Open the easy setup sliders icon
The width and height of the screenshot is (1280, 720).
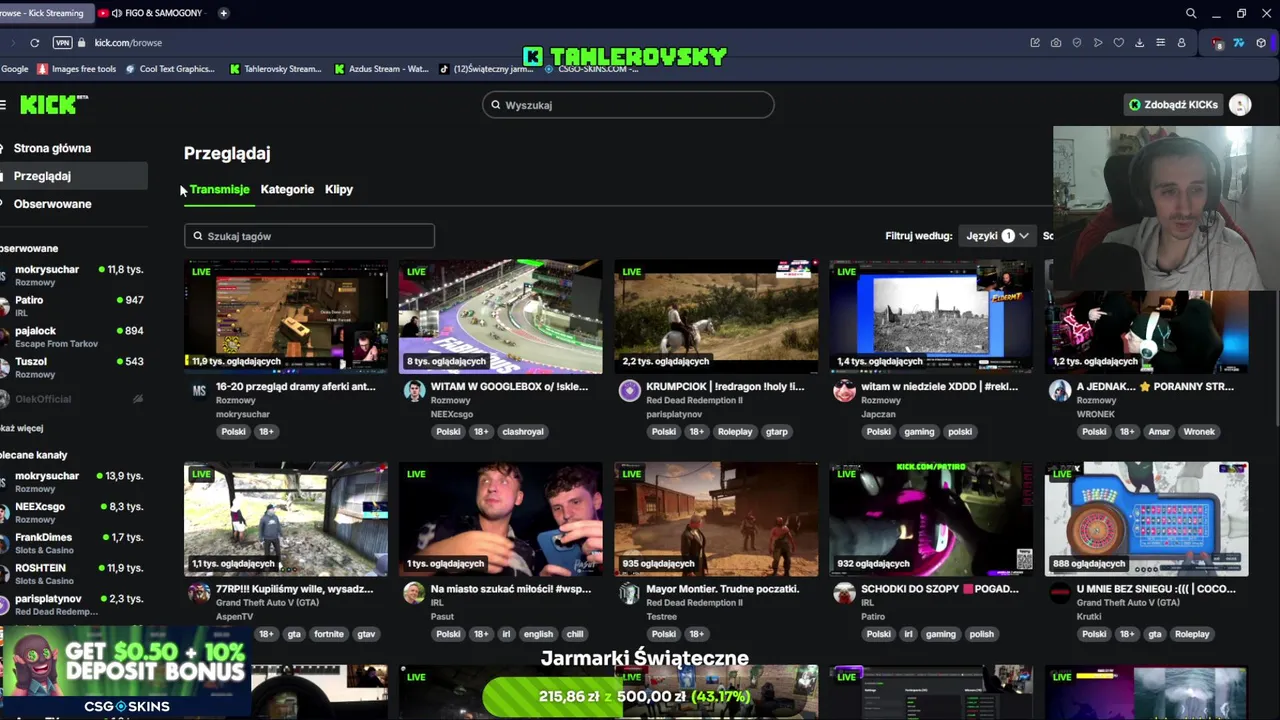tap(1160, 43)
